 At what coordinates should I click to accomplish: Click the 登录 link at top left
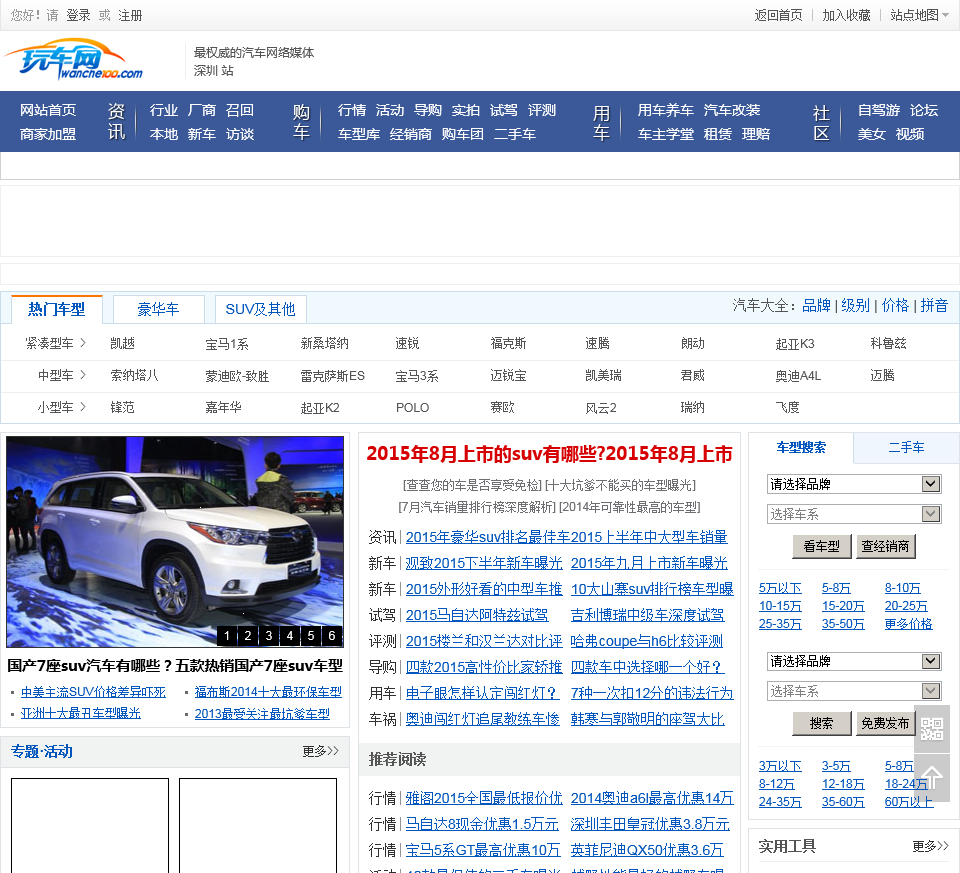tap(78, 15)
